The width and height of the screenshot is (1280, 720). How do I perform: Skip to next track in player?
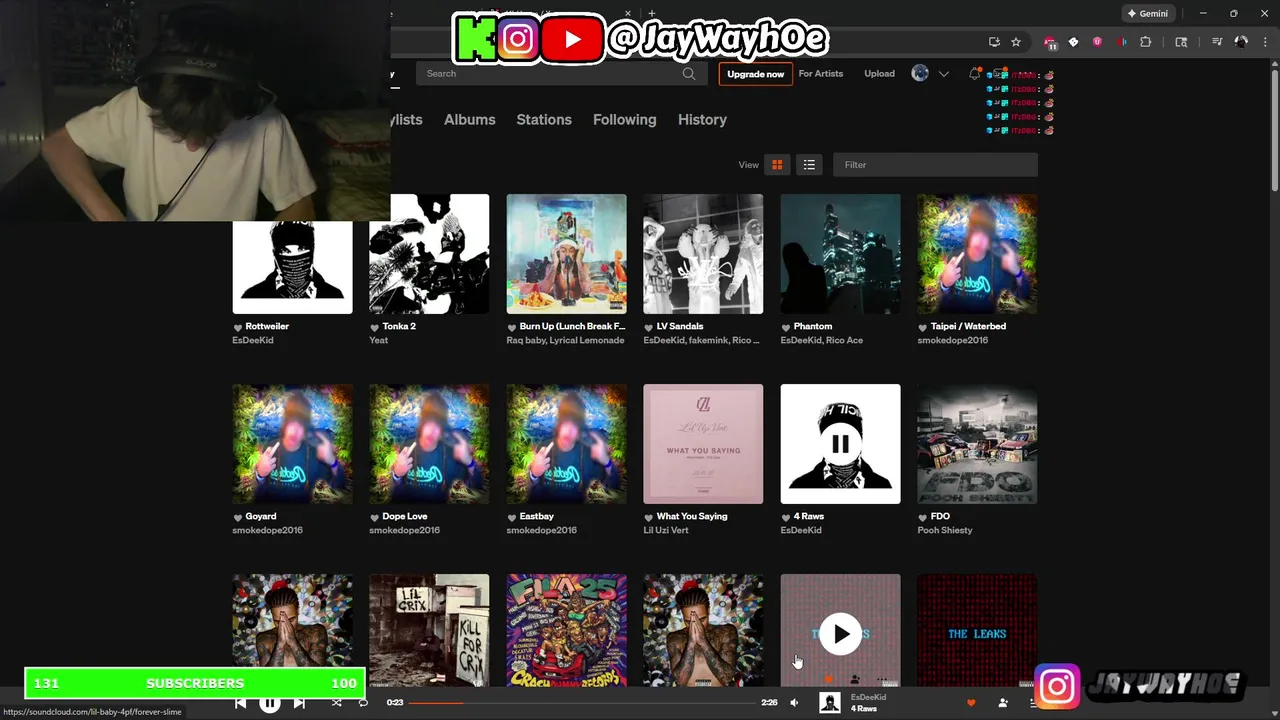pyautogui.click(x=299, y=703)
